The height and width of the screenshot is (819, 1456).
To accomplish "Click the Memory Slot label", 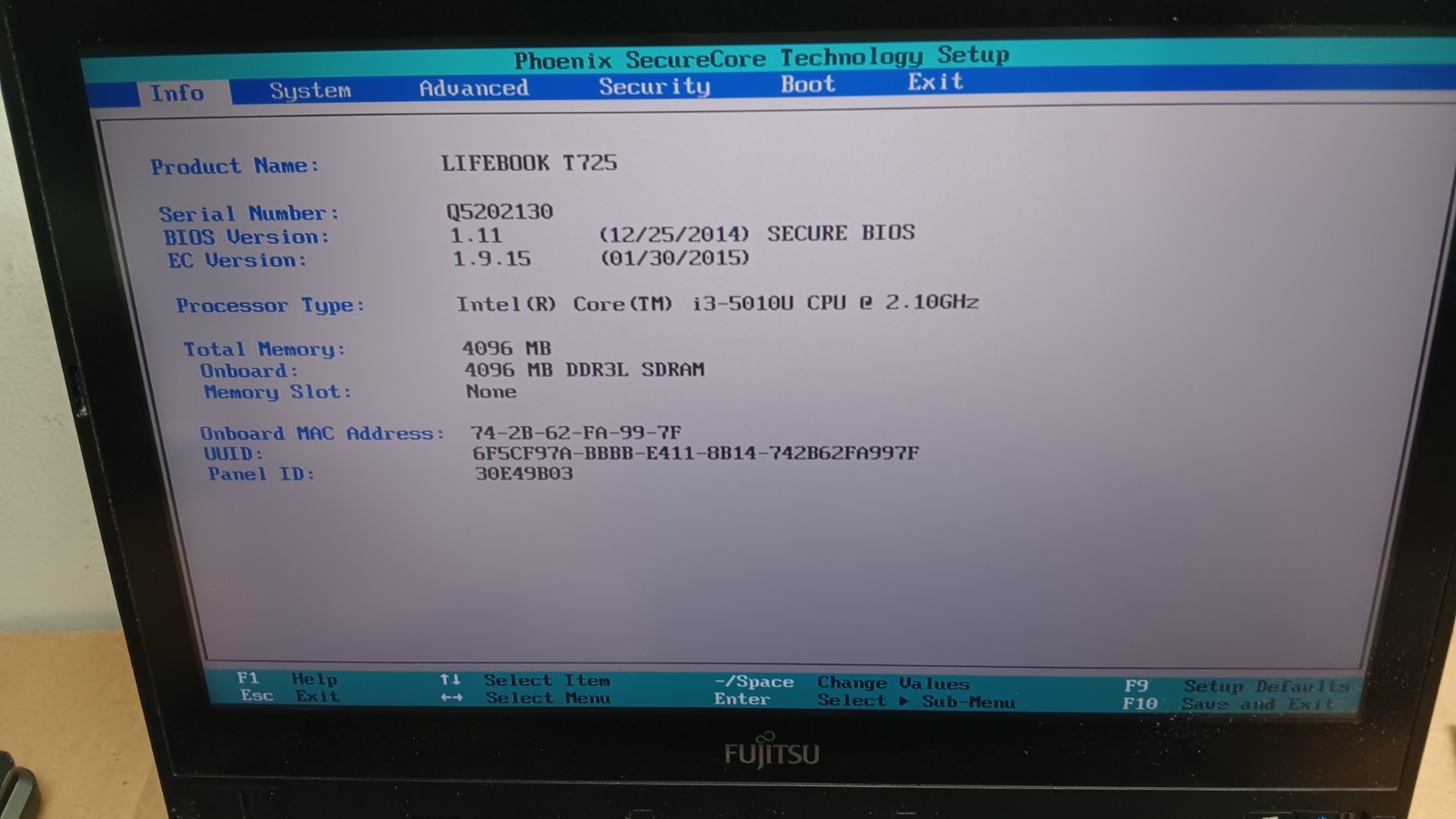I will [x=278, y=392].
